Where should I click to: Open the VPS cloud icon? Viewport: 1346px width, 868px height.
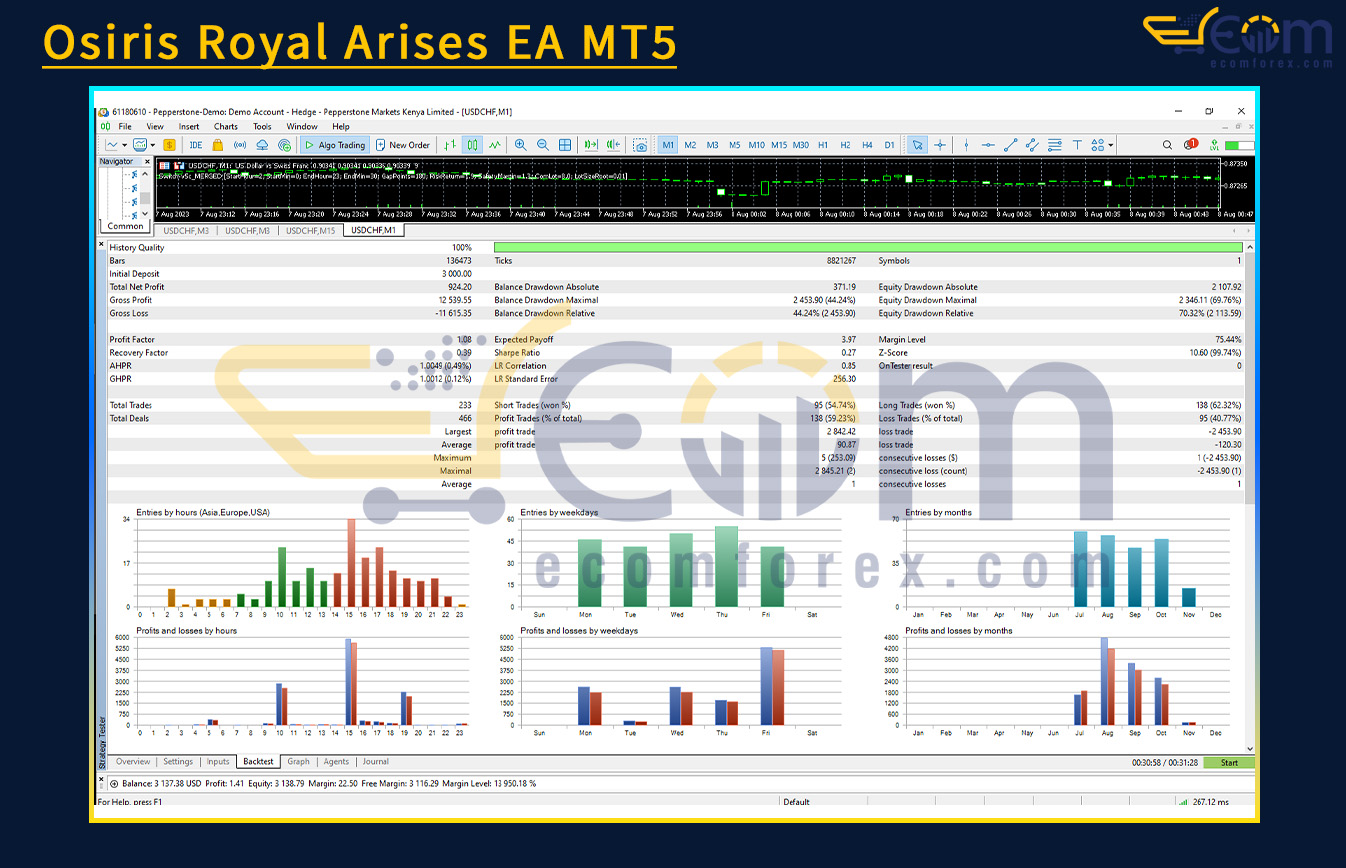tap(262, 145)
